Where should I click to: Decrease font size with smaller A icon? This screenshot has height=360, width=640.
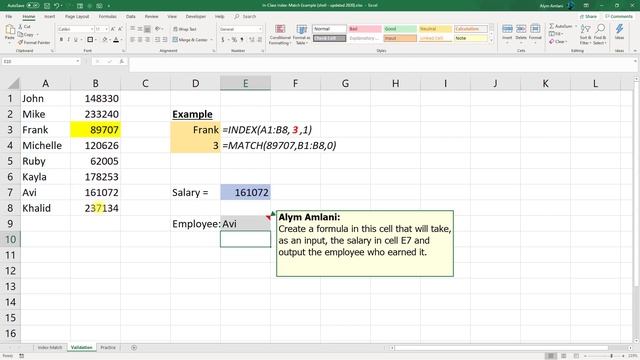point(120,29)
